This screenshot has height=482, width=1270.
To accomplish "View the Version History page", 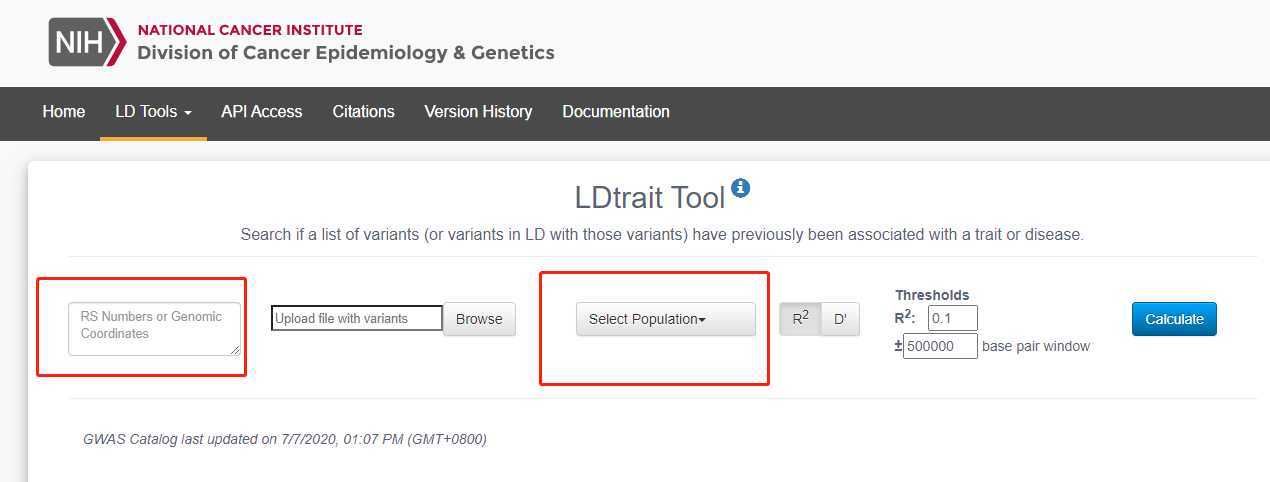I will click(478, 112).
